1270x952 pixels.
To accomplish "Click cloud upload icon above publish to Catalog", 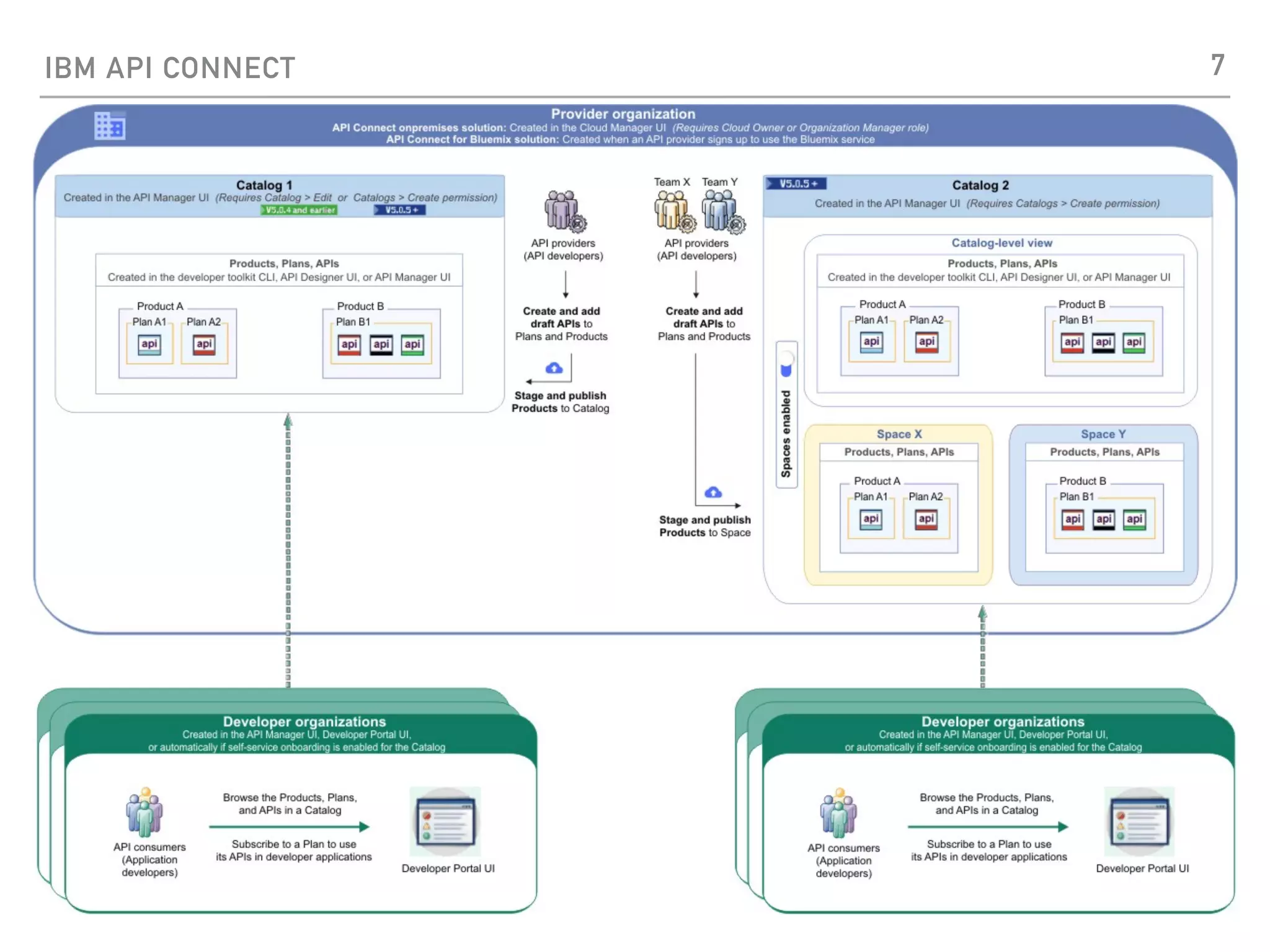I will (554, 368).
